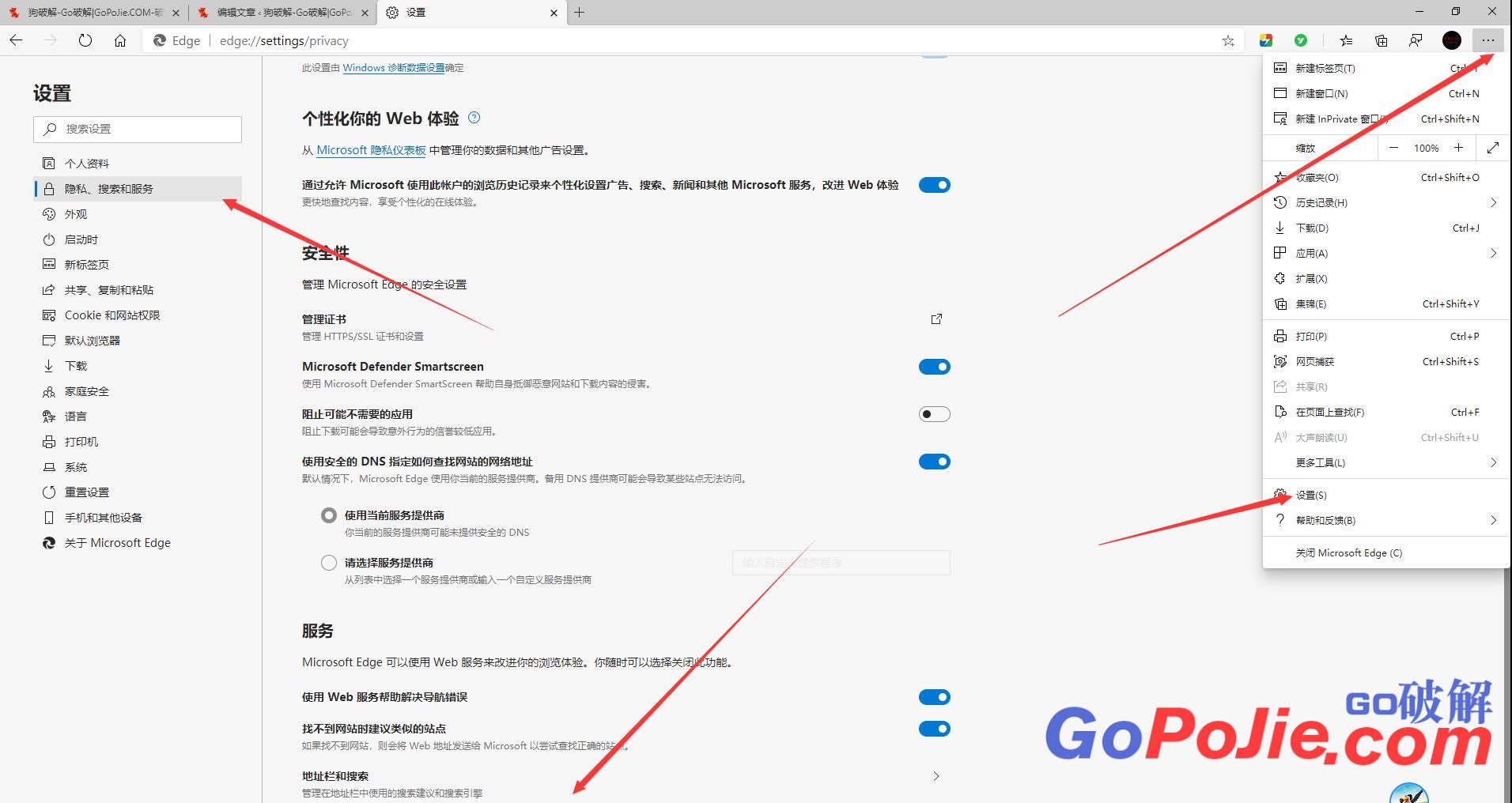Click the green extension icon in toolbar

pyautogui.click(x=1301, y=40)
